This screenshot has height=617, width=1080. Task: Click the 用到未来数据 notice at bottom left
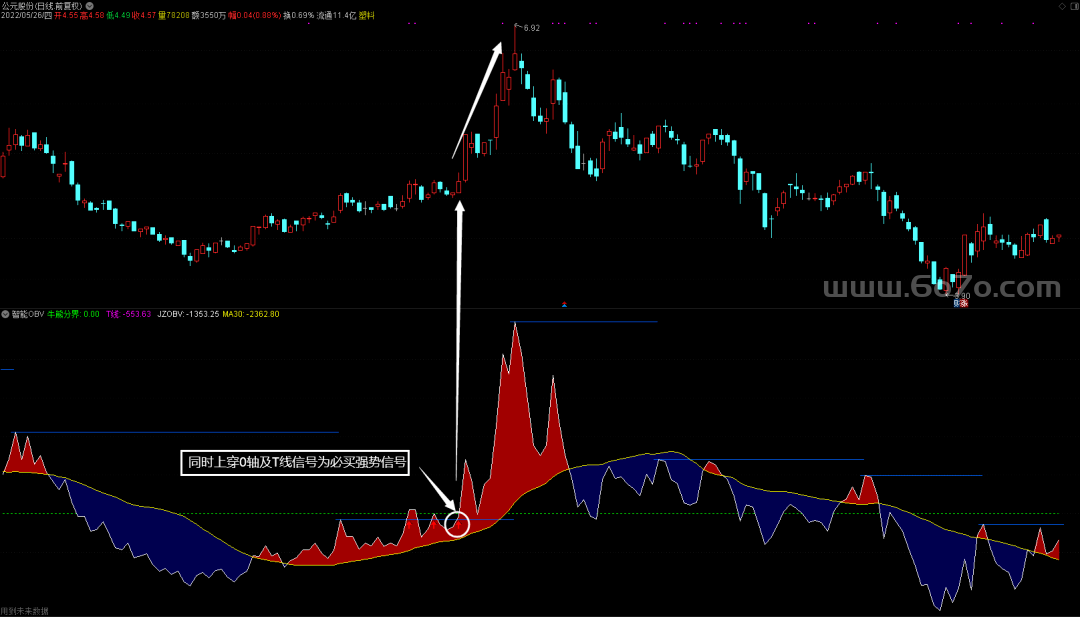[x=24, y=610]
